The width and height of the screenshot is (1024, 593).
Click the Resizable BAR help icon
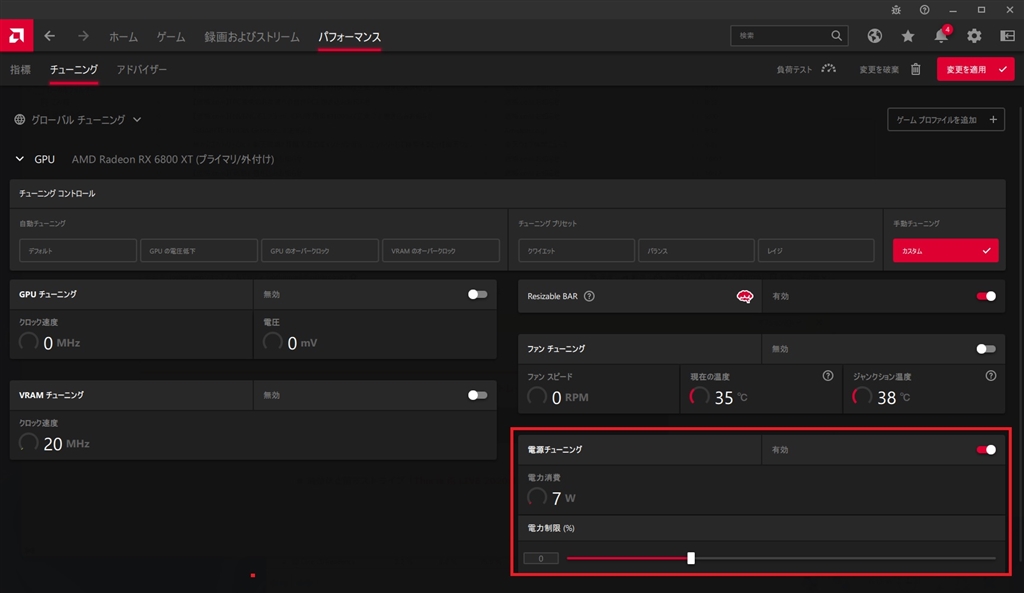(x=589, y=296)
